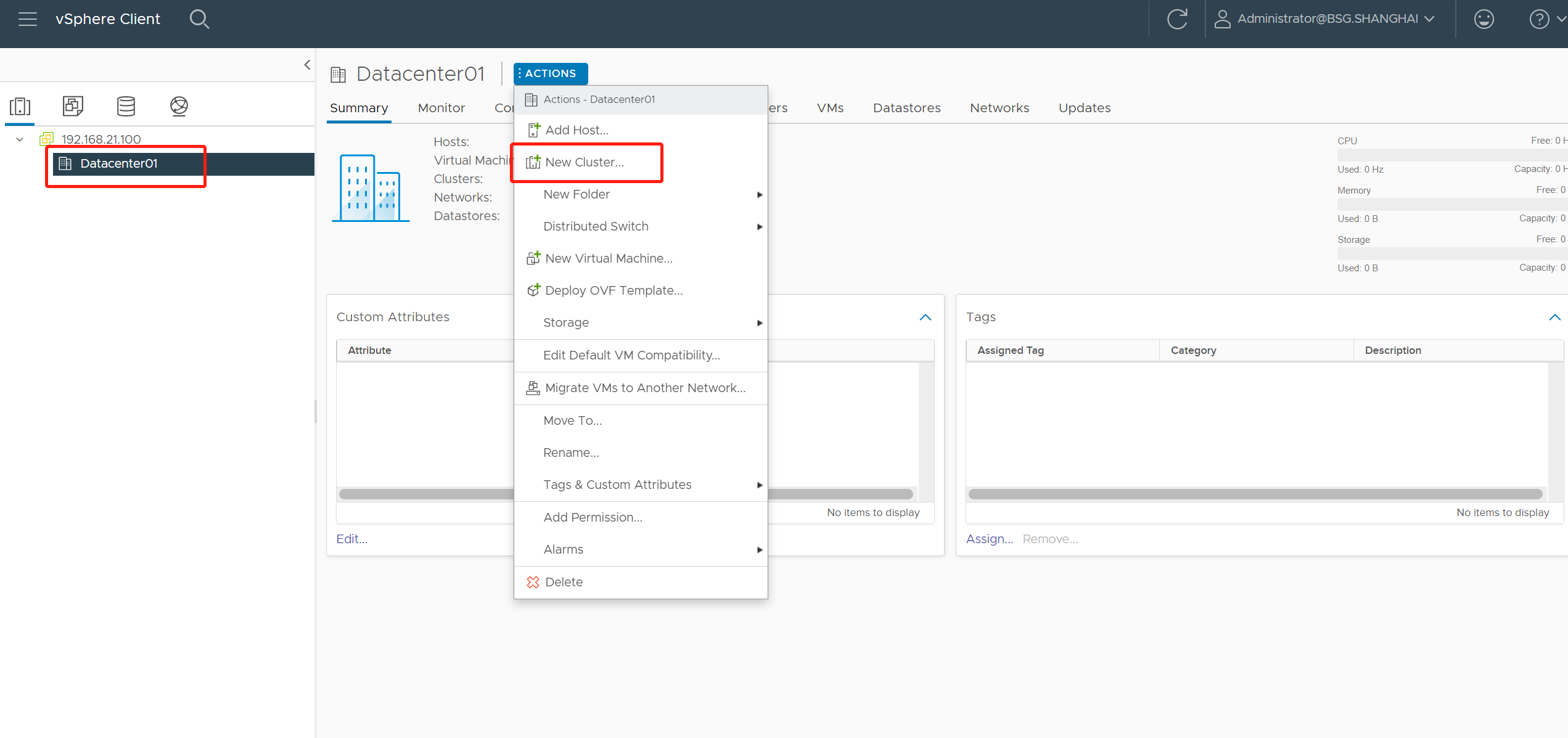Expand the Distributed Switch submenu
Image resolution: width=1568 pixels, height=738 pixels.
641,226
